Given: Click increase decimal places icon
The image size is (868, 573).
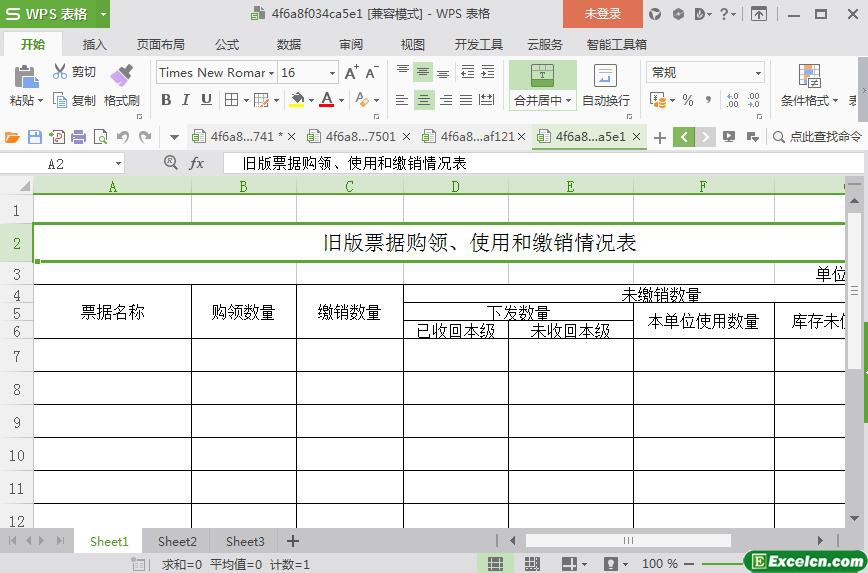Looking at the screenshot, I should tap(732, 100).
